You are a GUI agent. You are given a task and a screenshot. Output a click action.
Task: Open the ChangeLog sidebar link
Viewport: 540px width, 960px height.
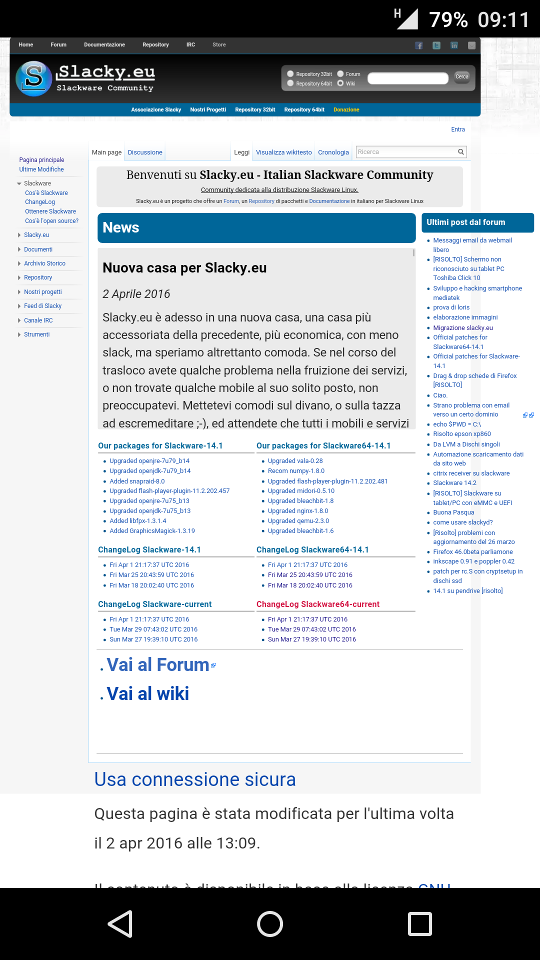click(40, 202)
